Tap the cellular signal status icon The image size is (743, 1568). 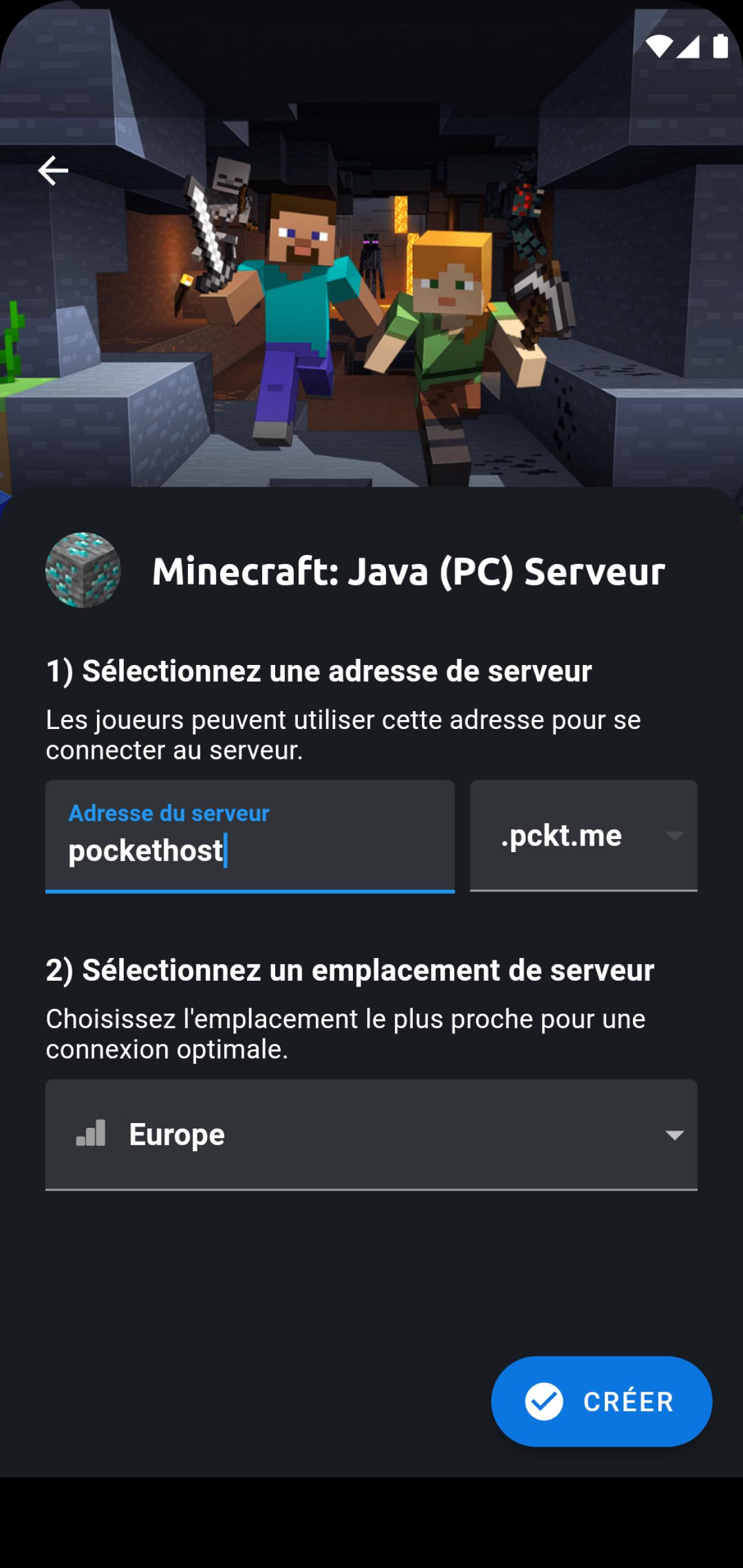[688, 46]
